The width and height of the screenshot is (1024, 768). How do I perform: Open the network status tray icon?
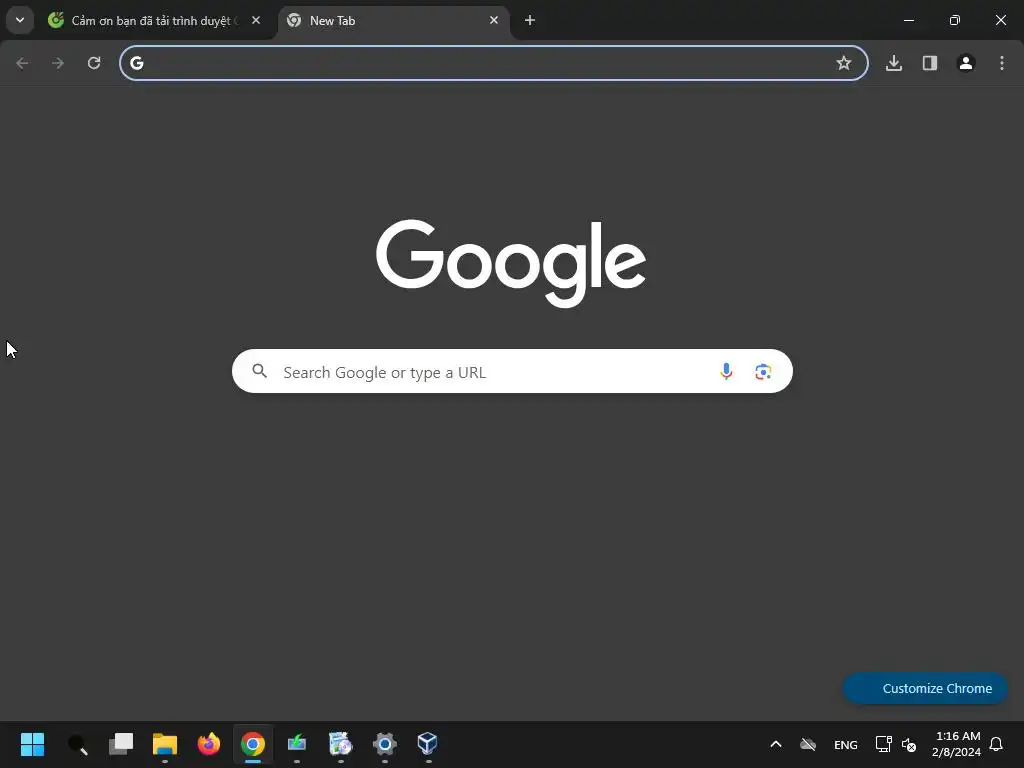(884, 744)
